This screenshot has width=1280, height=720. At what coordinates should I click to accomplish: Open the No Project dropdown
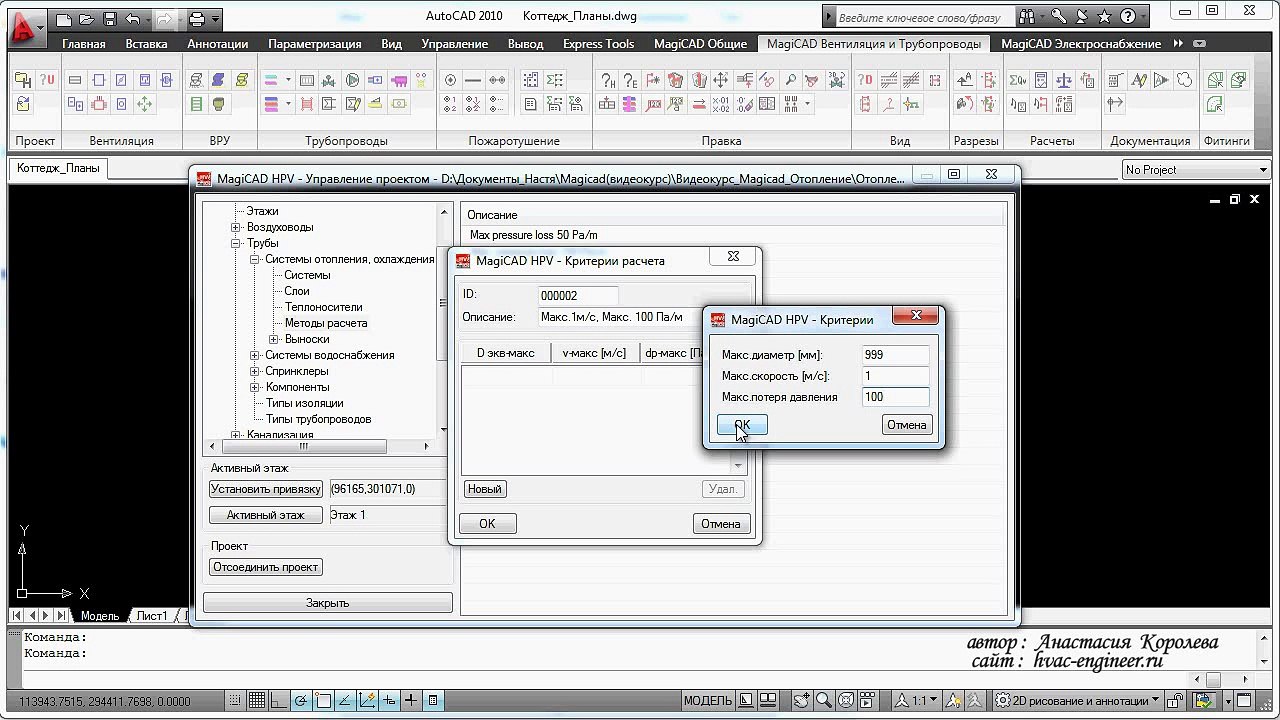[x=1195, y=170]
